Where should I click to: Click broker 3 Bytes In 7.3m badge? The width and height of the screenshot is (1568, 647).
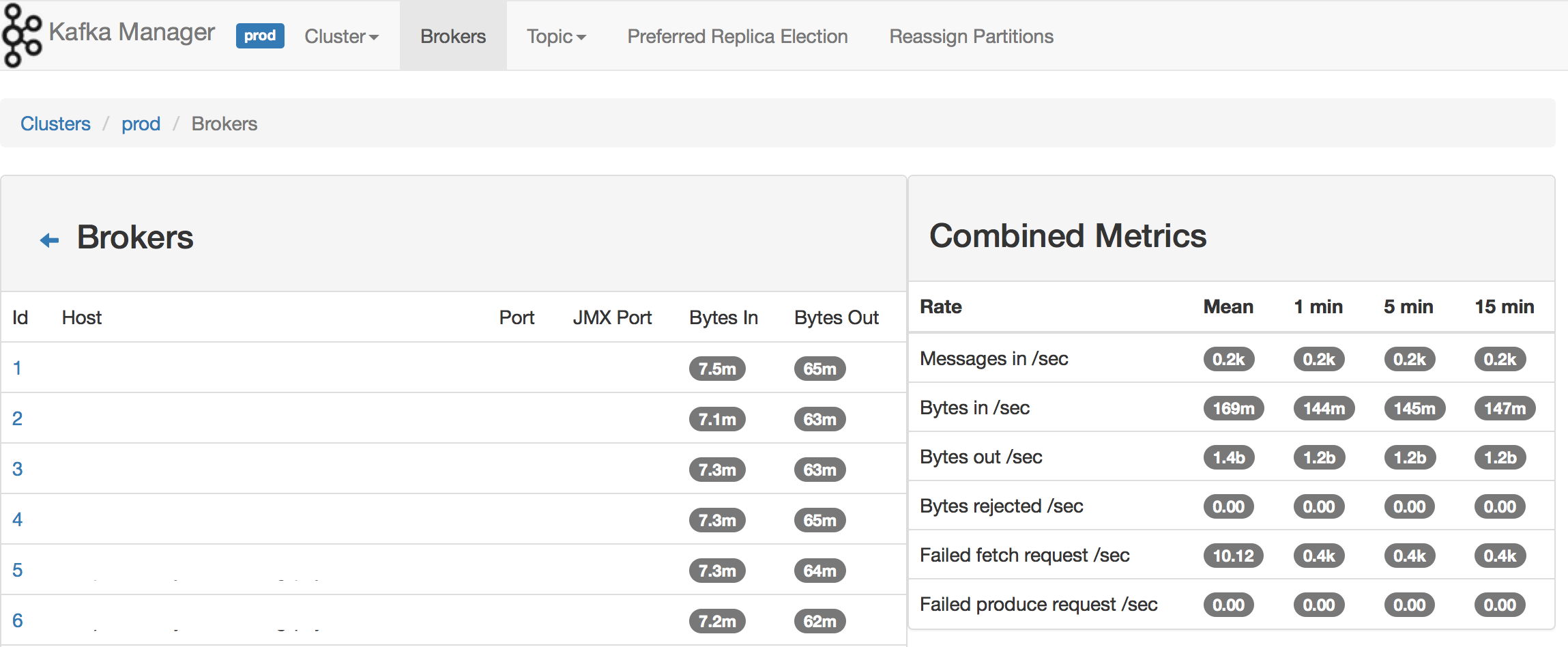(x=717, y=470)
